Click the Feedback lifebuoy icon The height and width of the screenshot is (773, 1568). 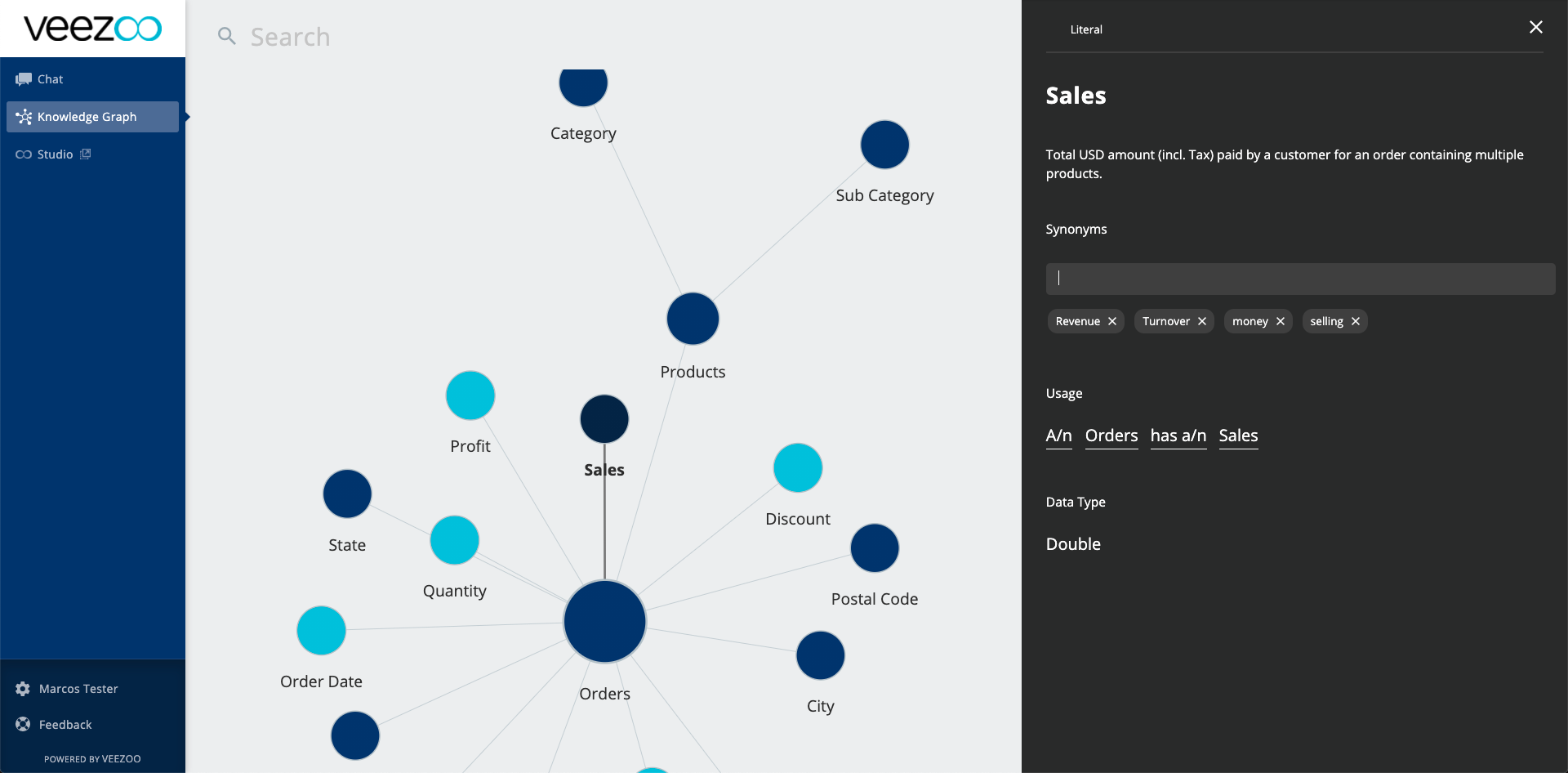pyautogui.click(x=23, y=725)
